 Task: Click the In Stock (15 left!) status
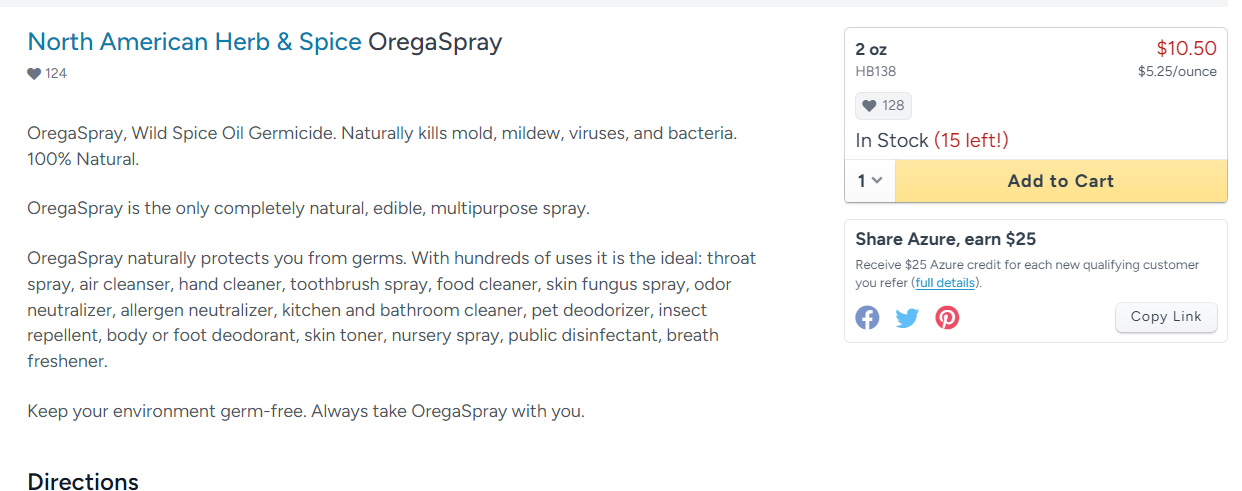(x=932, y=141)
